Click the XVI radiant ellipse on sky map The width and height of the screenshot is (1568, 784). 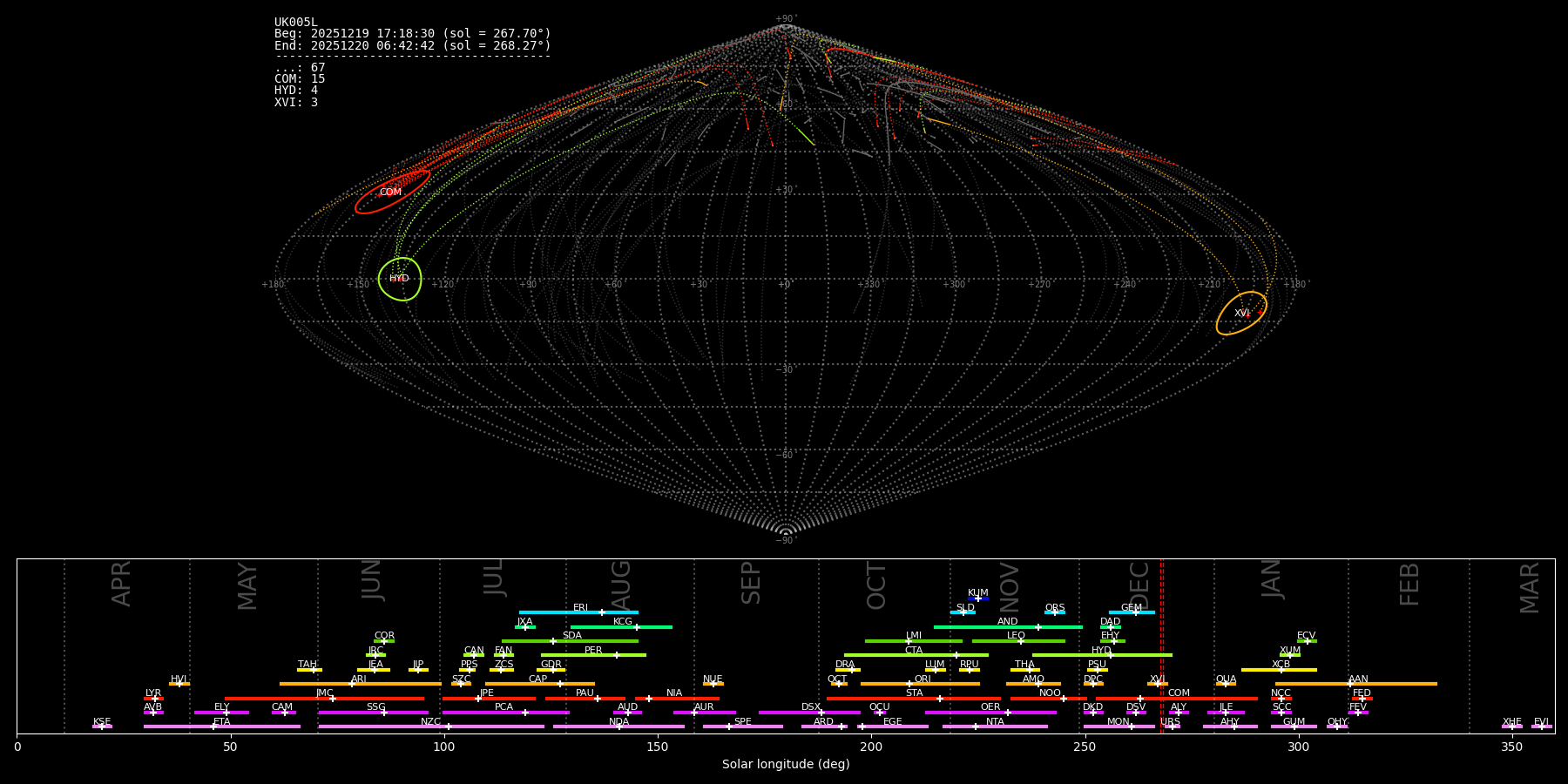(x=1241, y=314)
